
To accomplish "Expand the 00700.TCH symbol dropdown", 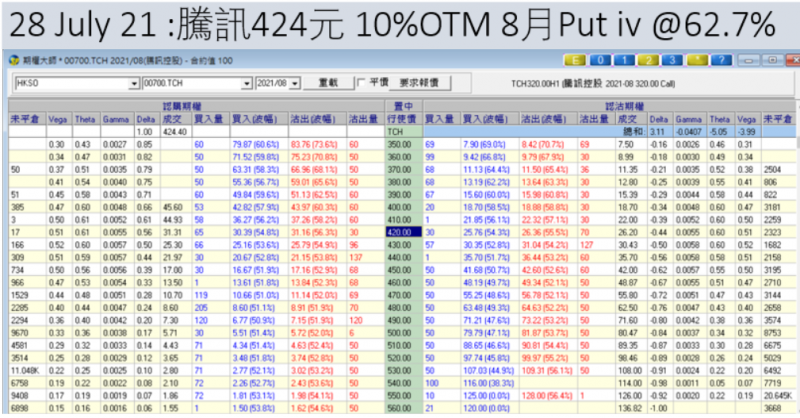I will [x=247, y=83].
